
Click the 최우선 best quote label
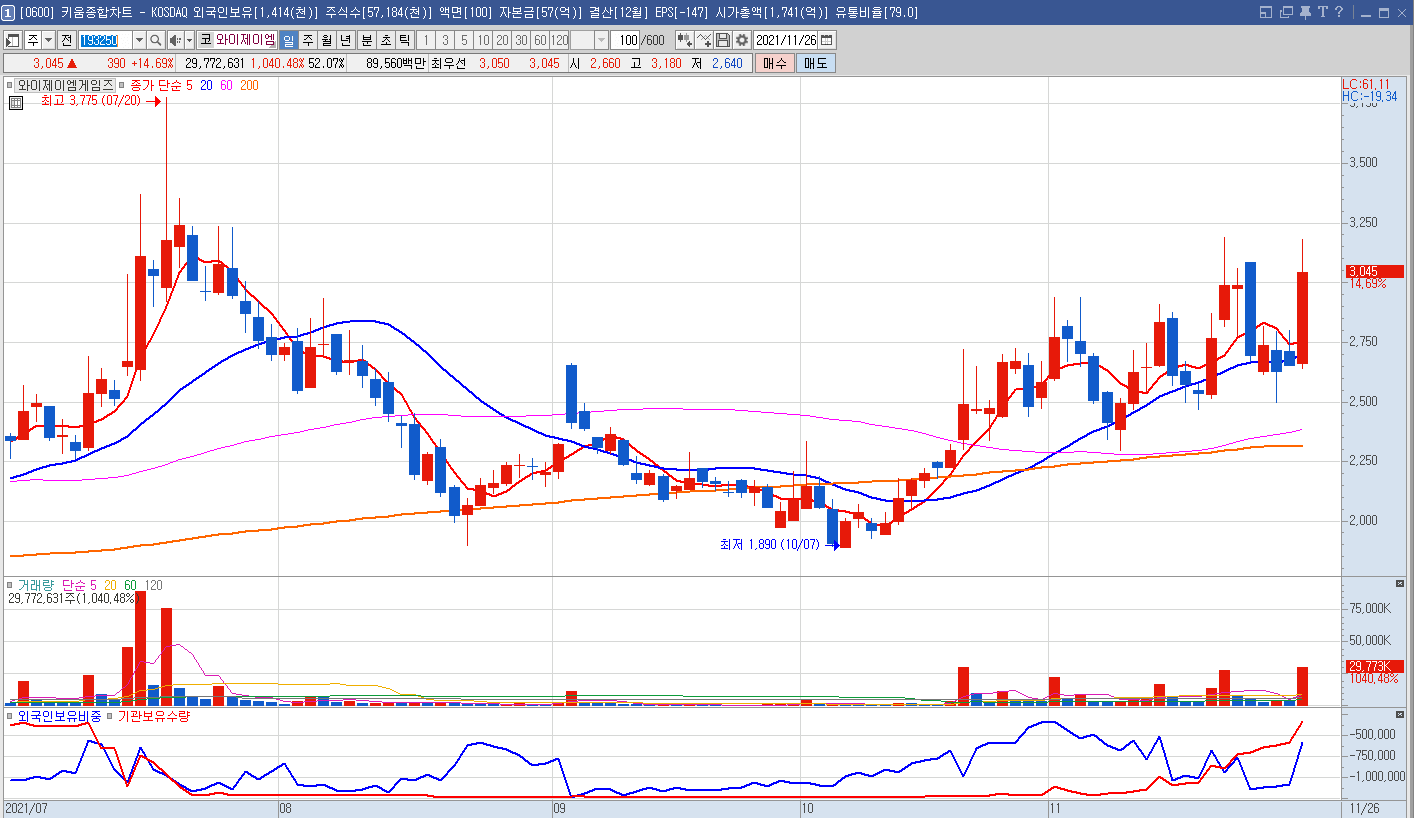point(448,63)
